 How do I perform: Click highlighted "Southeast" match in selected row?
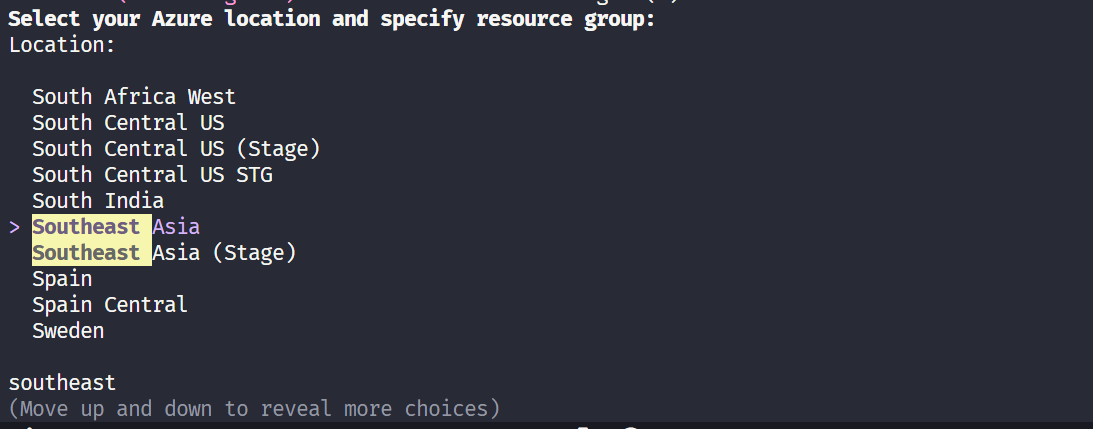(x=86, y=227)
